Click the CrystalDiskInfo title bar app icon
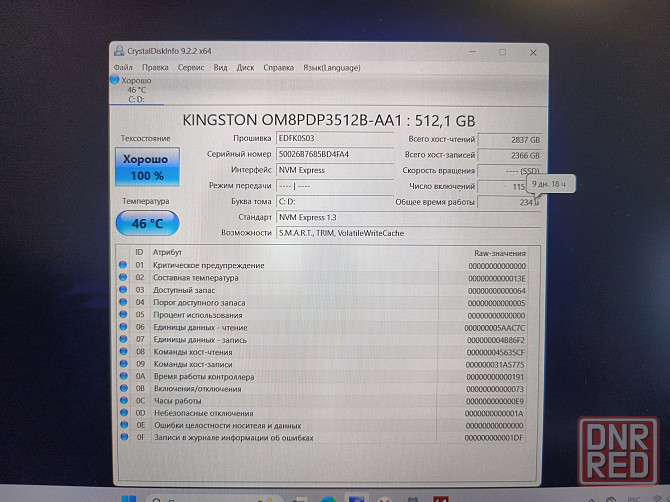 pos(119,51)
